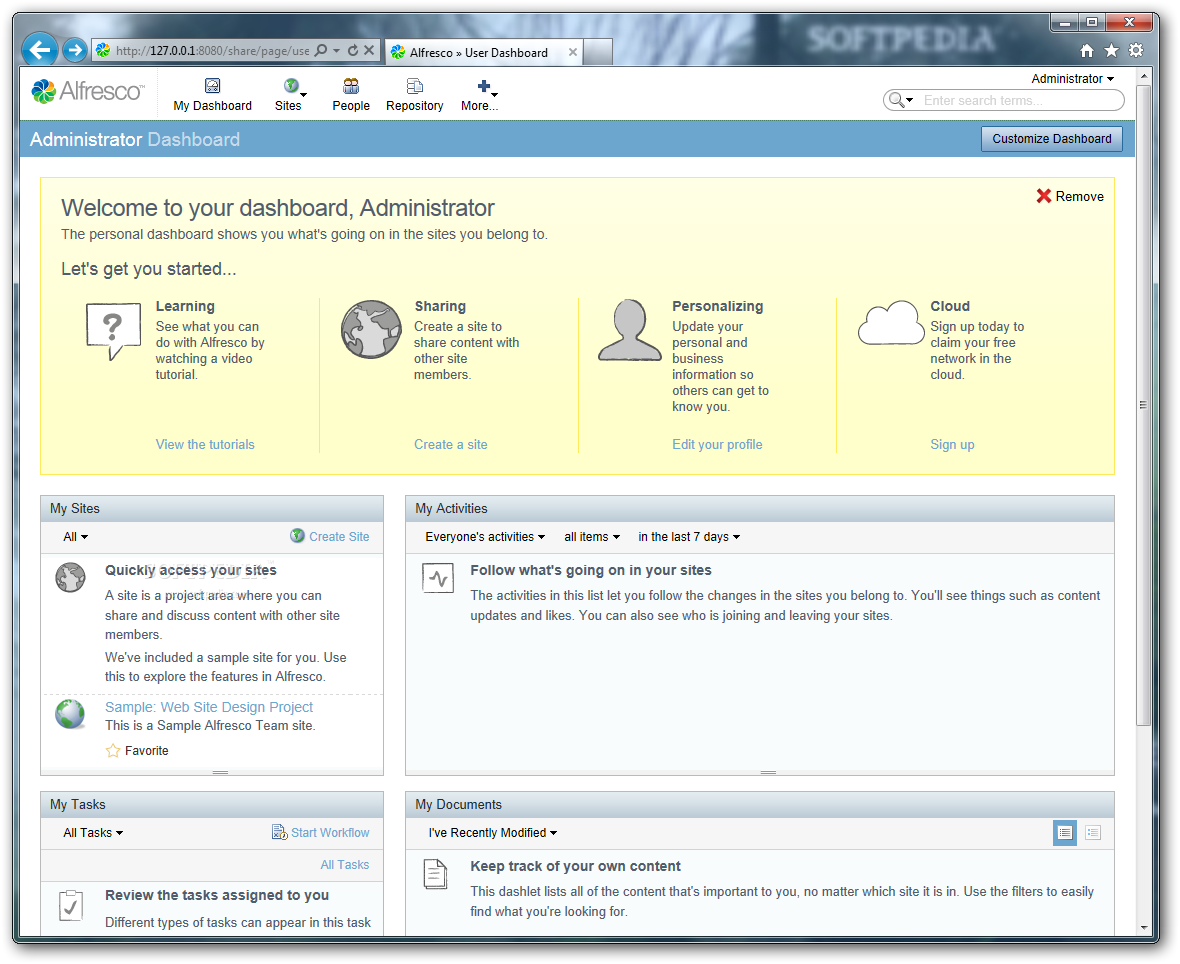
Task: Click the View the tutorials link
Action: (205, 444)
